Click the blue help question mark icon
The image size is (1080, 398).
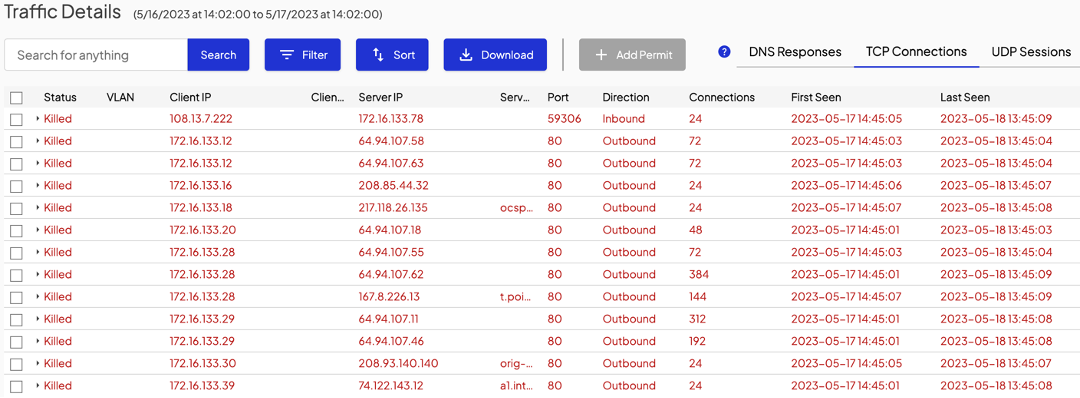tap(724, 52)
